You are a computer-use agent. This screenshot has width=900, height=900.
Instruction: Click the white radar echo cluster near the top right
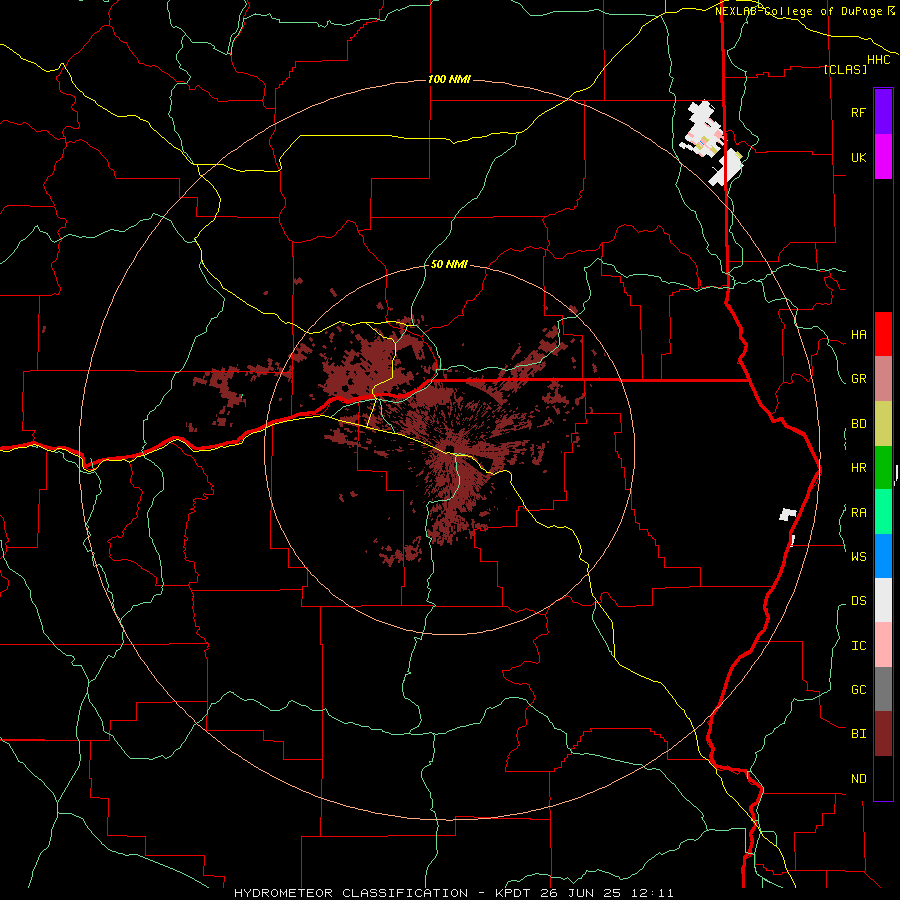click(x=712, y=143)
